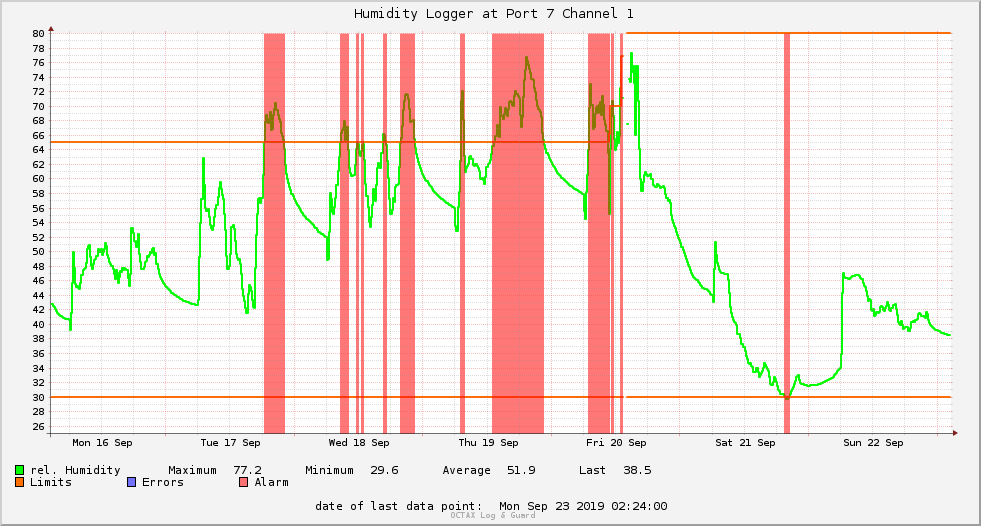Screen dimensions: 981x526
Task: Click the 'Fri 20 Sep' x-axis label
Action: click(x=616, y=443)
